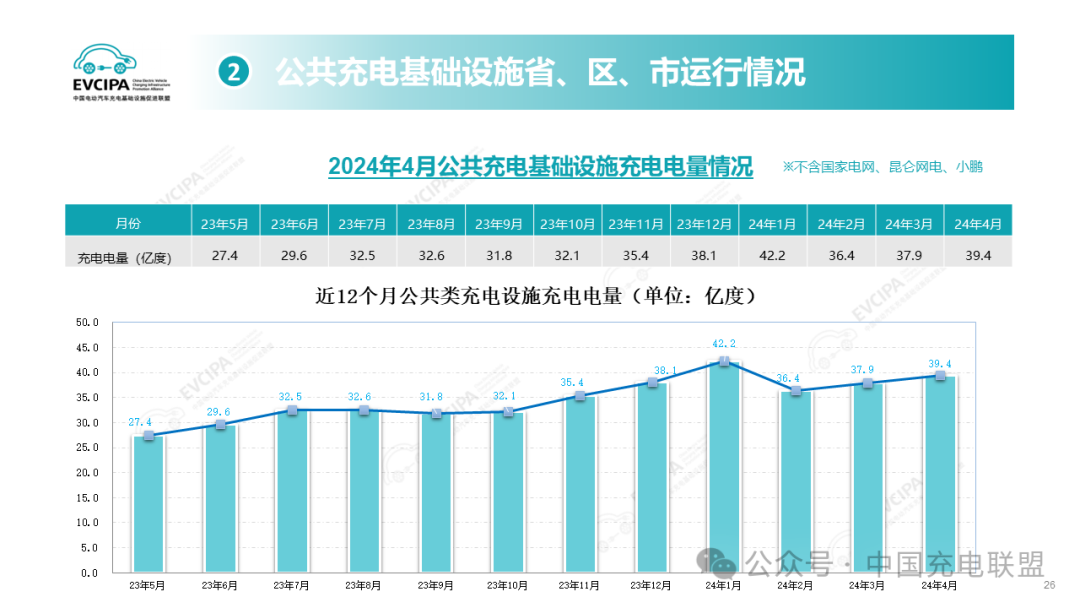Click the underlined 2024年4月 chart title
The width and height of the screenshot is (1080, 608).
540,166
